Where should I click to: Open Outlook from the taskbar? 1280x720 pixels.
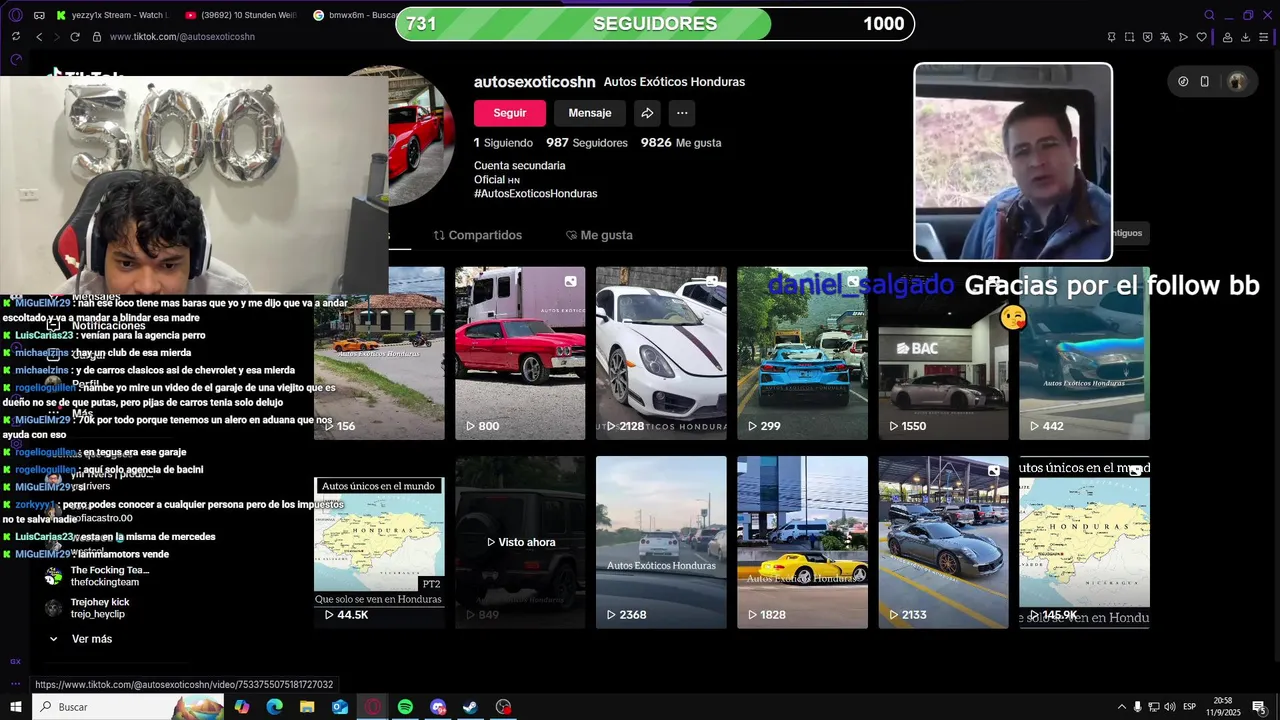[x=340, y=707]
